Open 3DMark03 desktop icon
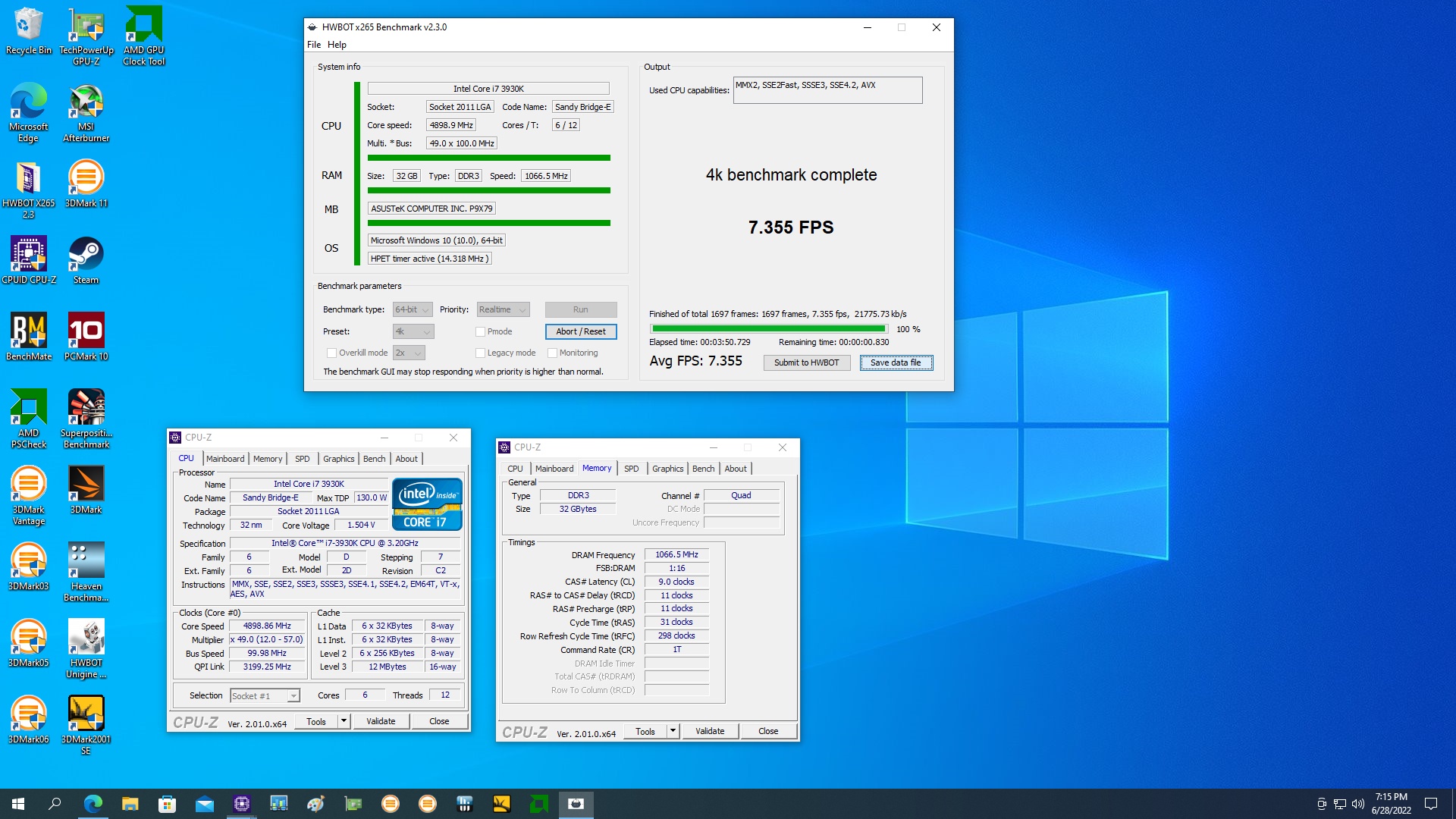1456x819 pixels. pos(29,566)
